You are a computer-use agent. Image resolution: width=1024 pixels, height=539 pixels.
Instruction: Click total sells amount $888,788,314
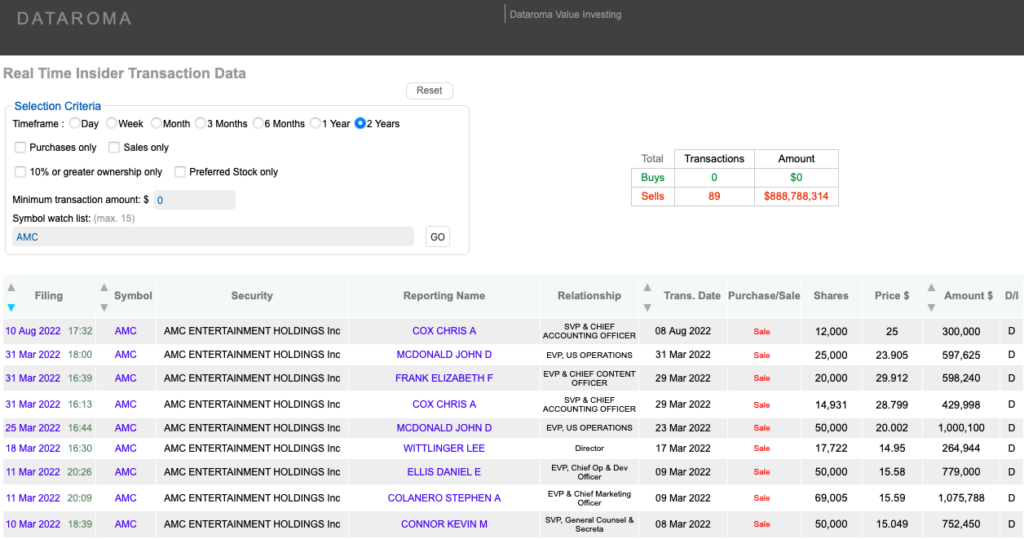tap(796, 196)
